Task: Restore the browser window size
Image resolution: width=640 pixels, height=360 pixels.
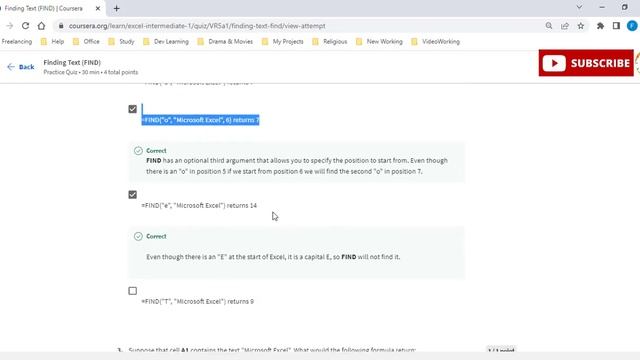Action: click(624, 7)
